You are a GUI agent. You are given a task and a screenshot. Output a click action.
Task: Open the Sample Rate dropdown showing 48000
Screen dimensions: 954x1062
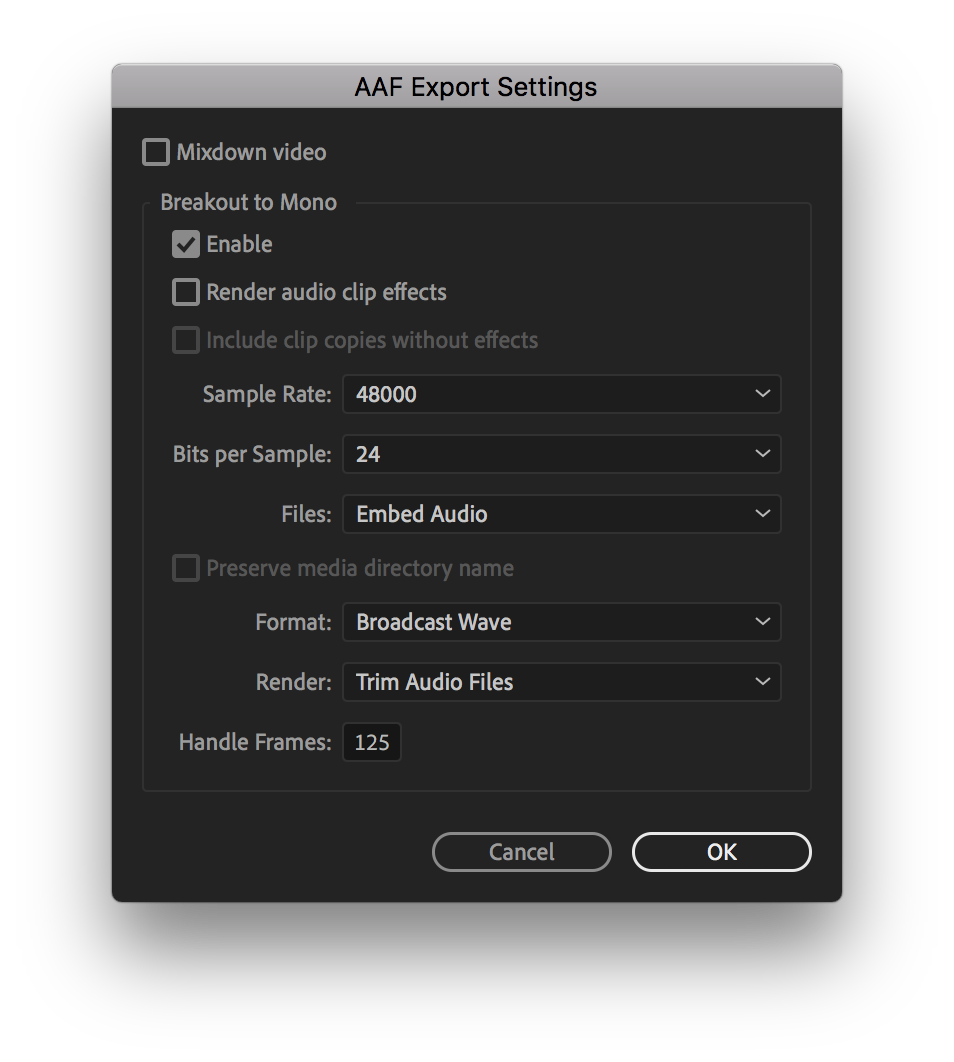pyautogui.click(x=561, y=394)
